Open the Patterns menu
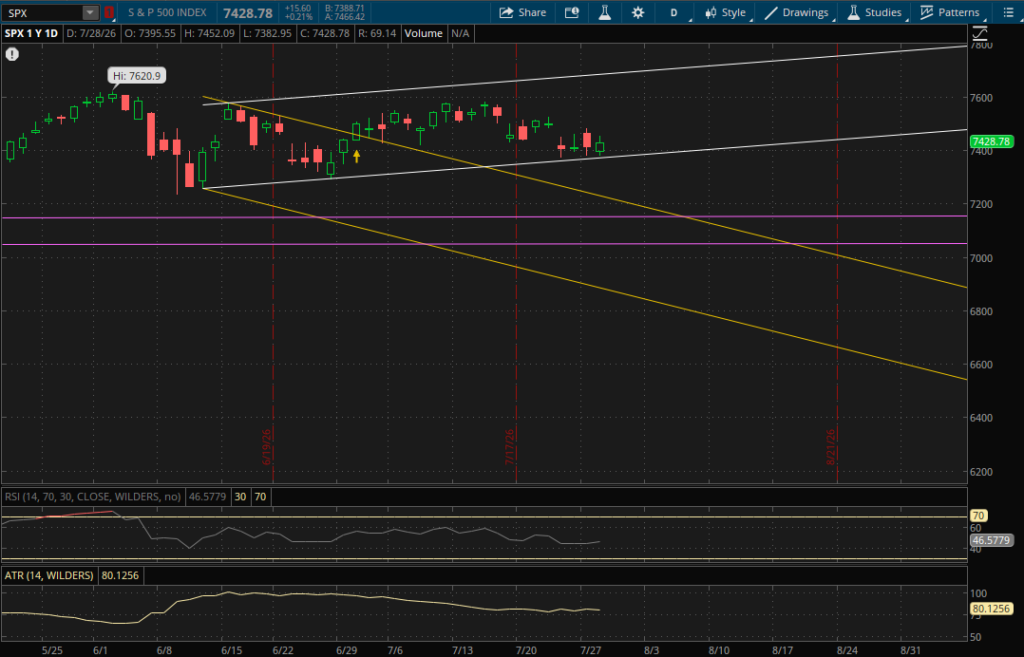 [x=950, y=12]
